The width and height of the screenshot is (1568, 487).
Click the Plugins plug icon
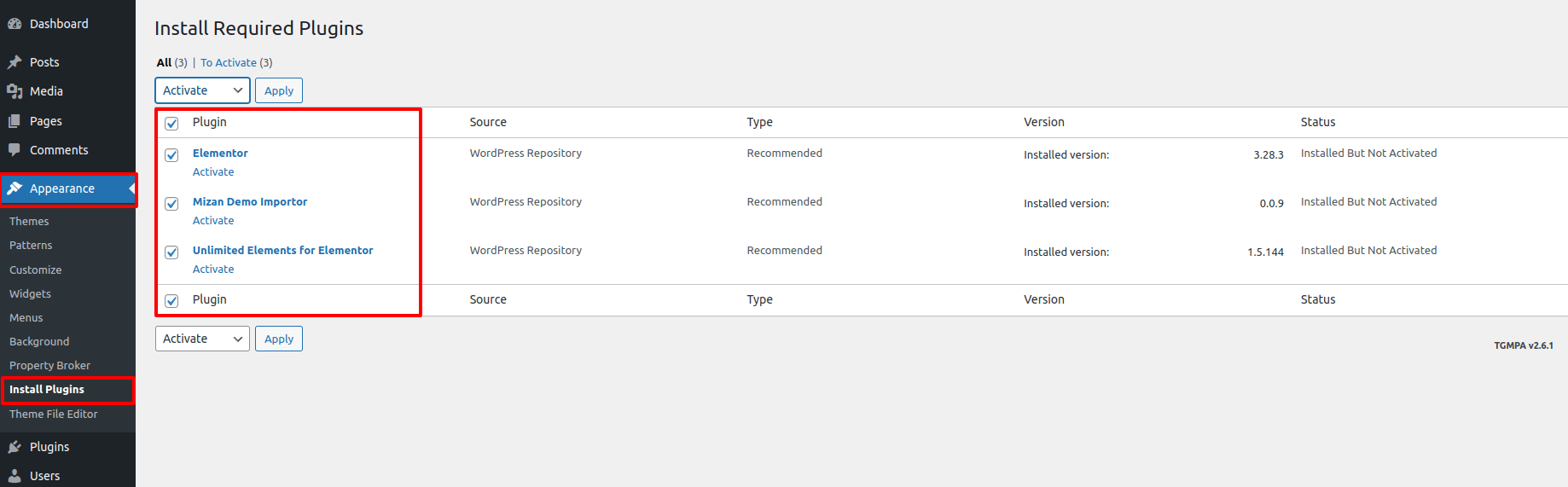tap(15, 447)
